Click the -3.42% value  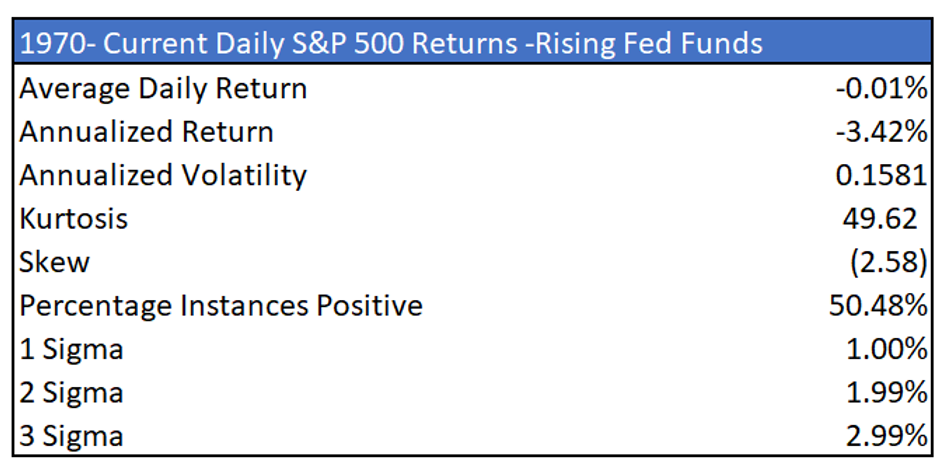(882, 132)
